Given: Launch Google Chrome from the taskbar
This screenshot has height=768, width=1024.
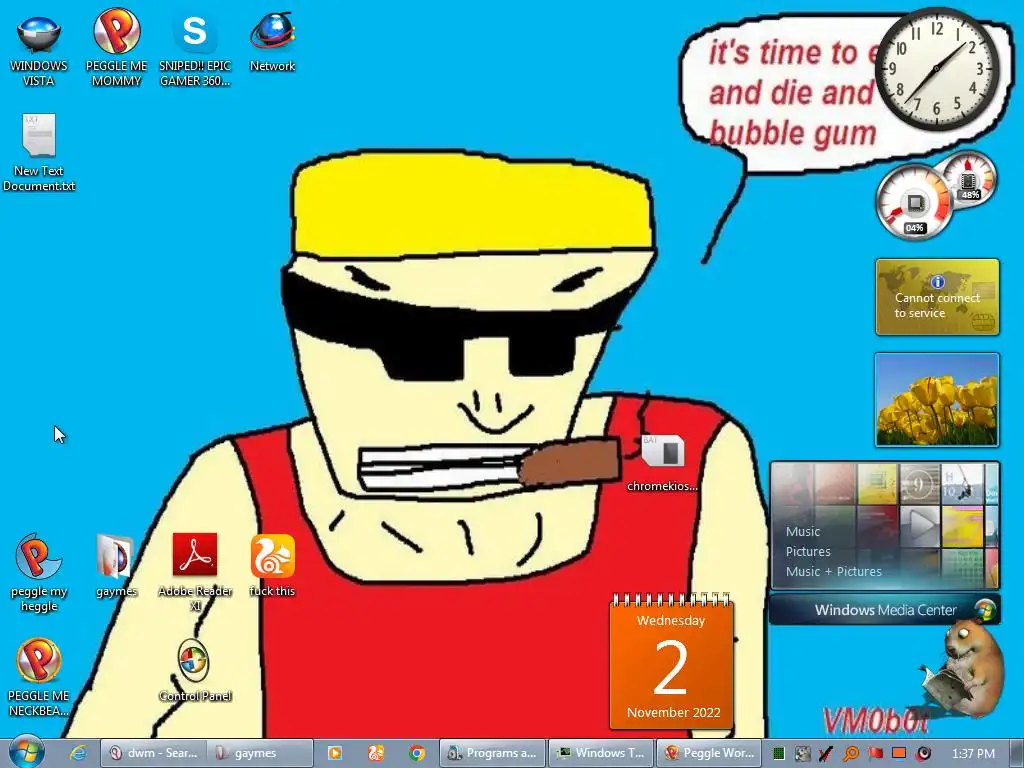Looking at the screenshot, I should point(417,753).
